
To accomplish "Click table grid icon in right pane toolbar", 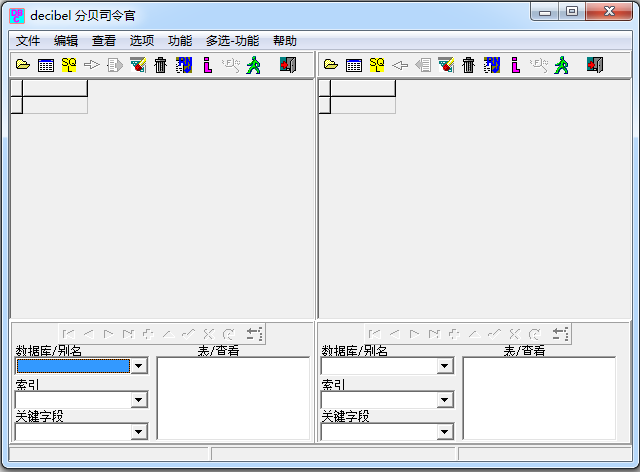I will point(353,65).
